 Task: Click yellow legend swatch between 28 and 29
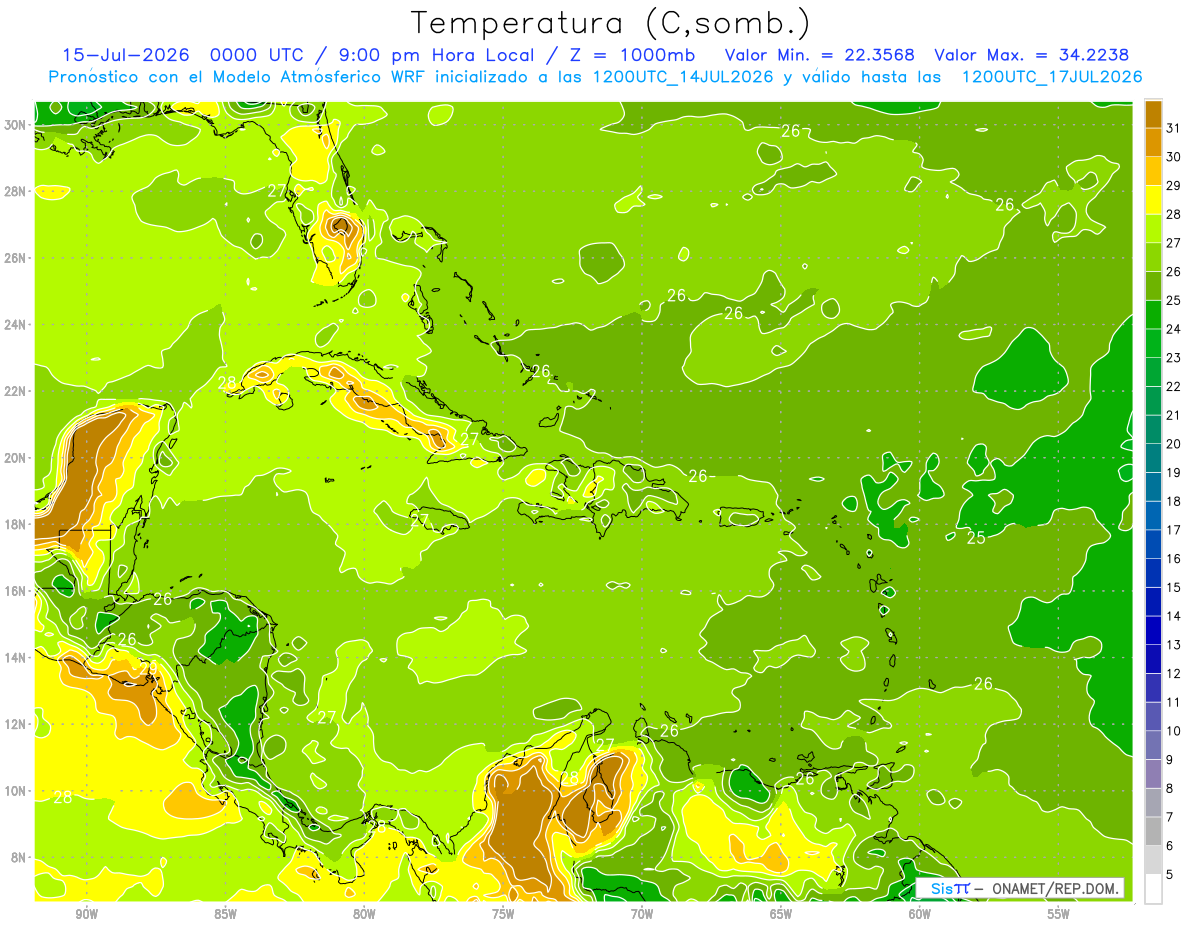[x=1153, y=200]
